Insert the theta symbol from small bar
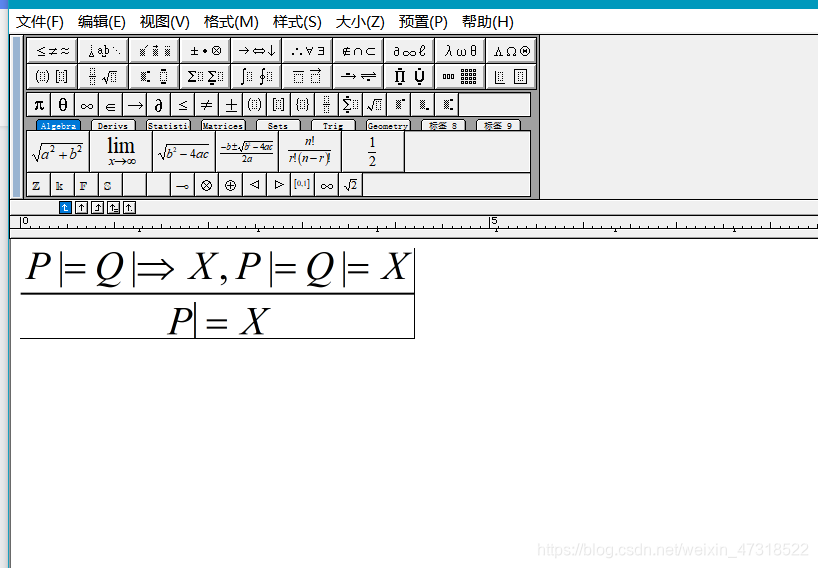The width and height of the screenshot is (818, 568). coord(63,105)
